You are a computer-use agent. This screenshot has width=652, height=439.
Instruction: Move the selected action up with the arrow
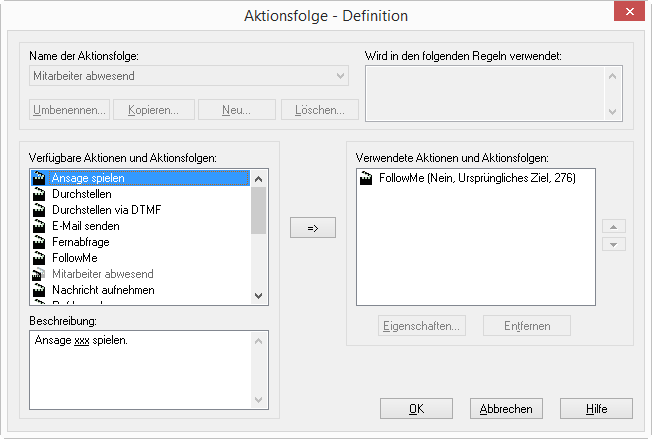coord(617,227)
